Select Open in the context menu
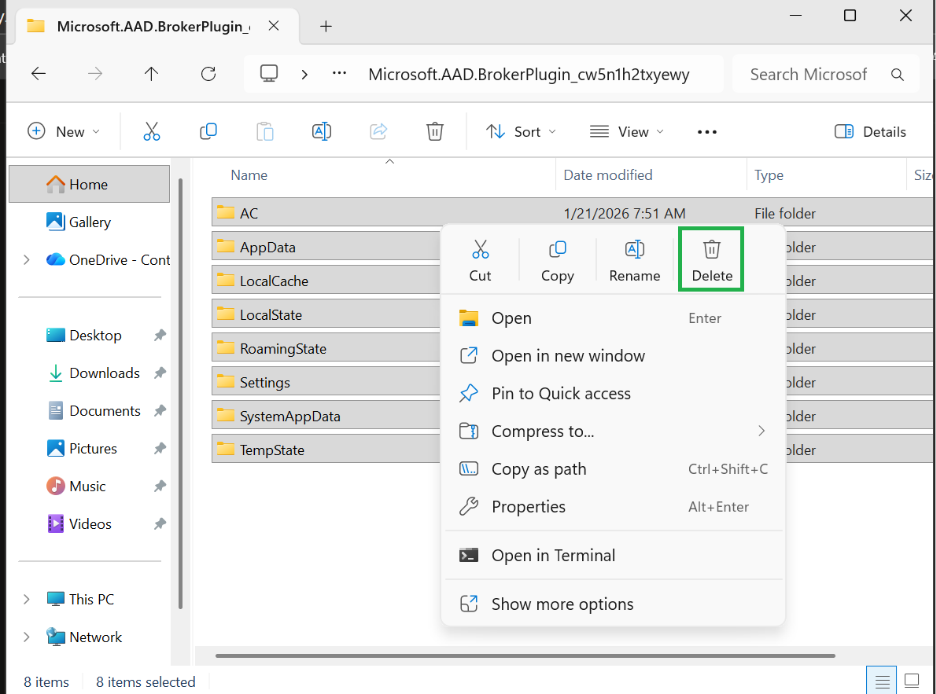 613,318
